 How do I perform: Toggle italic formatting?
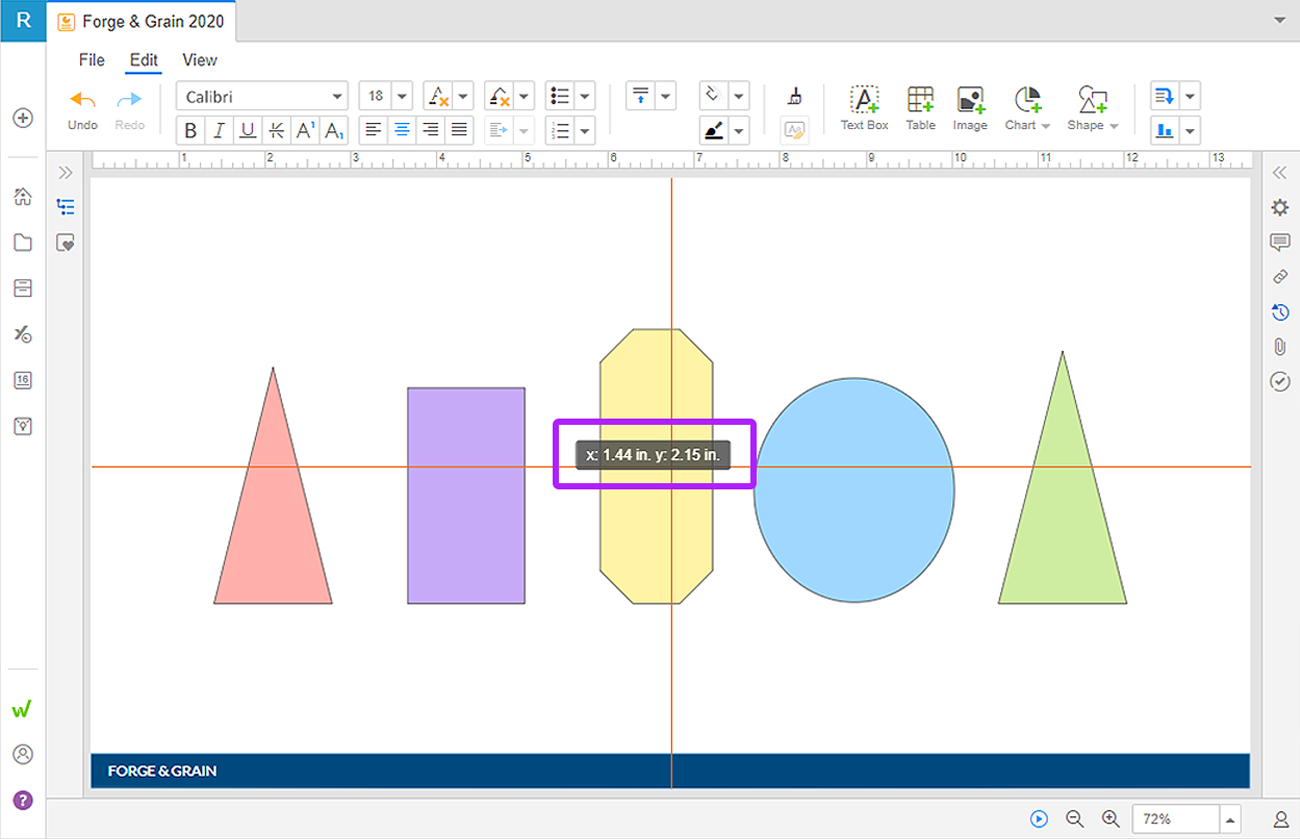(219, 130)
